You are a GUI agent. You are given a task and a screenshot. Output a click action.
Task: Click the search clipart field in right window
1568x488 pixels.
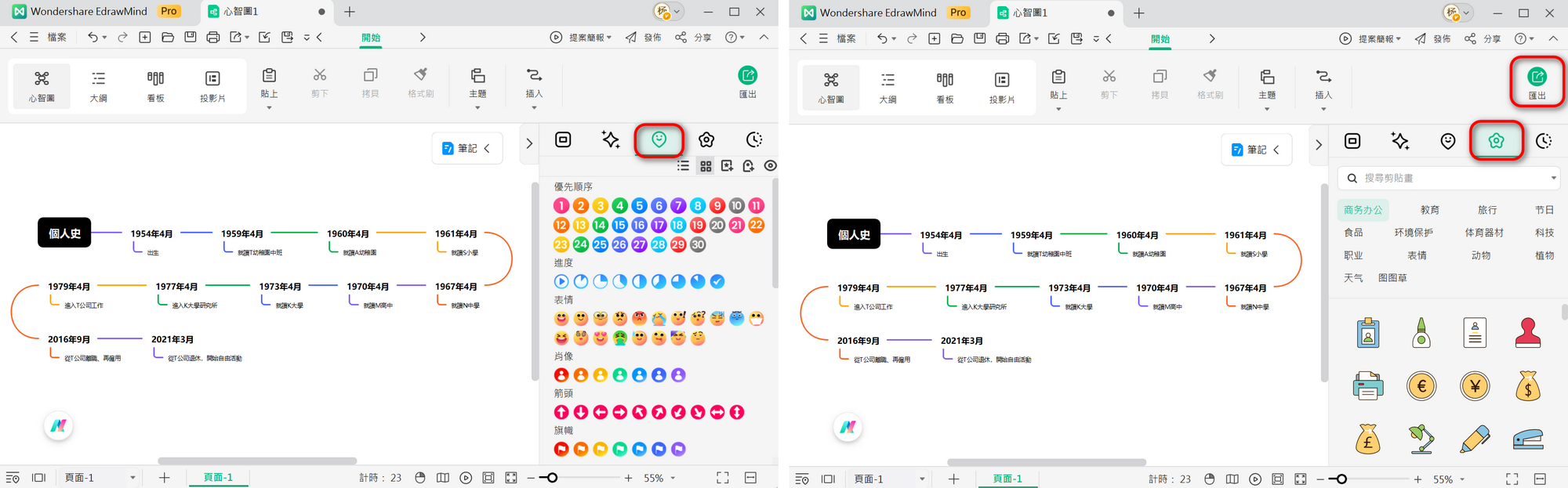tap(1449, 178)
